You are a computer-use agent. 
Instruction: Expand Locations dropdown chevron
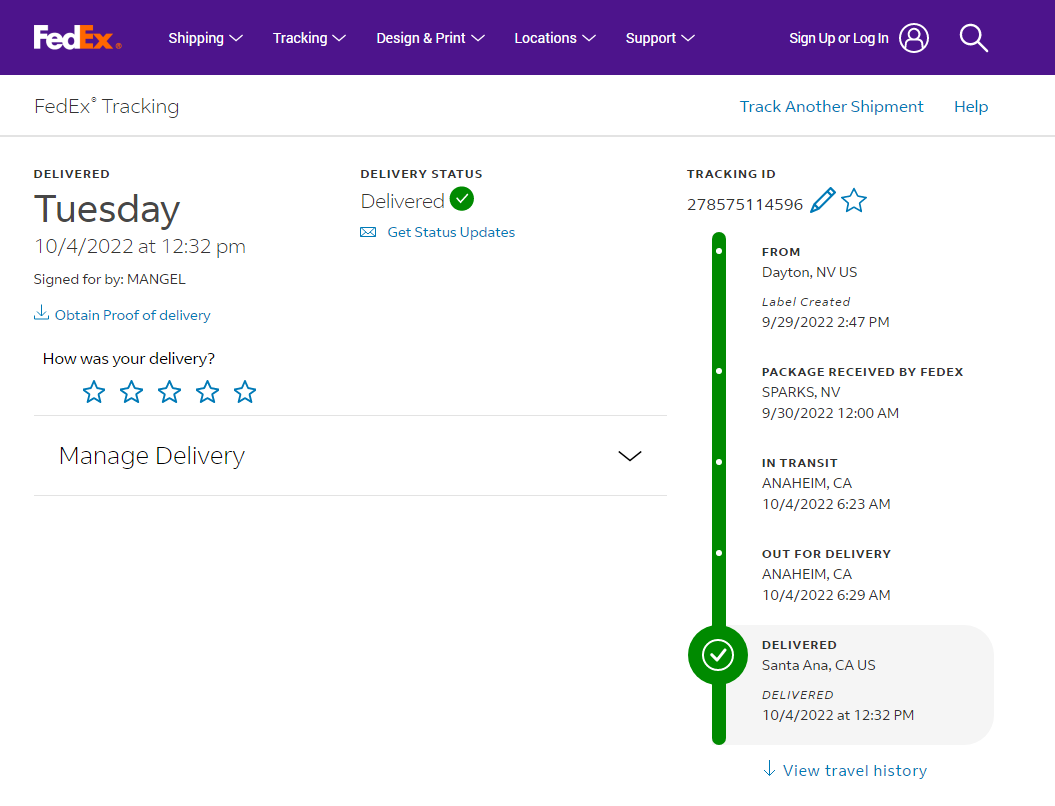coord(589,38)
